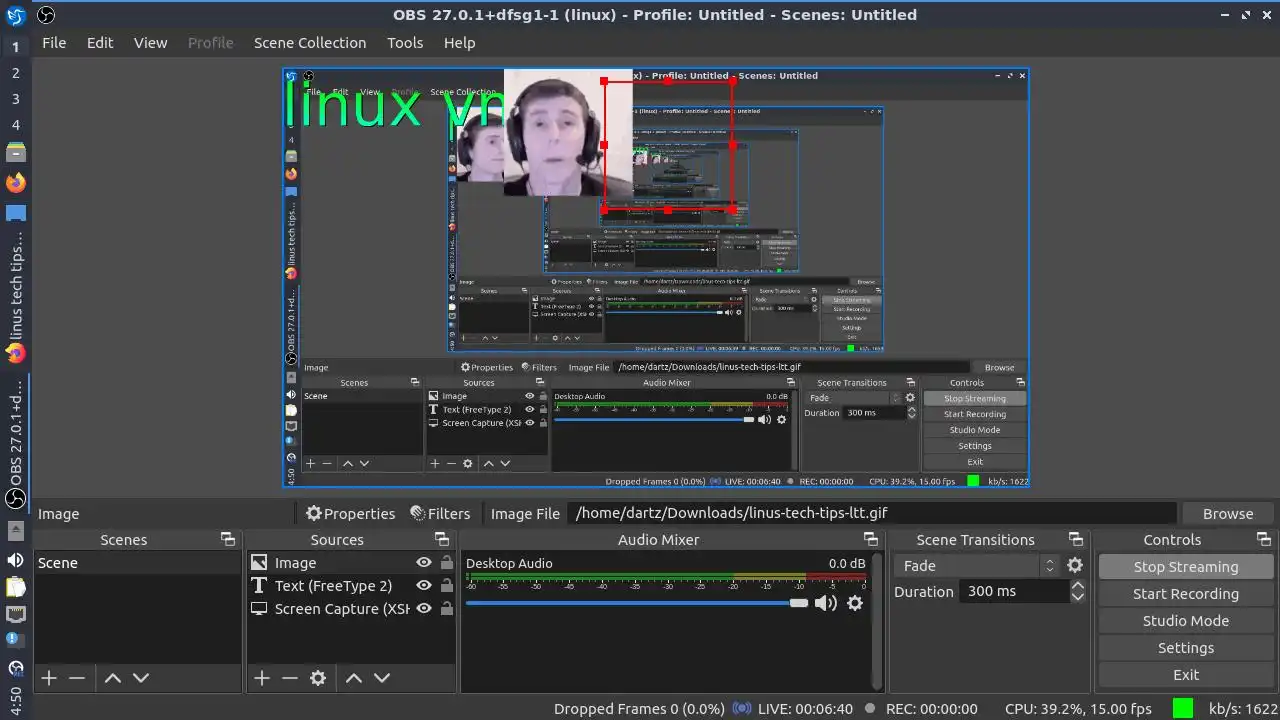Pop out the Controls dock panel
This screenshot has height=720, width=1280.
coord(1263,539)
